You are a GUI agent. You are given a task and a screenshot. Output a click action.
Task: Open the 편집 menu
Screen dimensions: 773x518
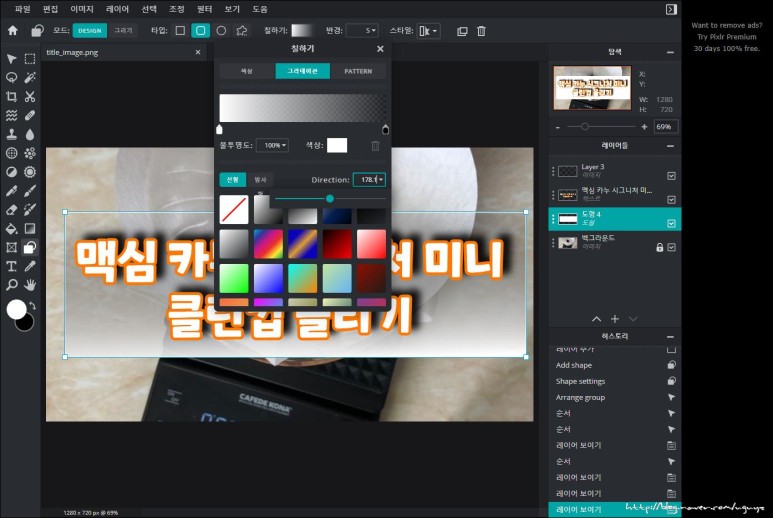50,9
